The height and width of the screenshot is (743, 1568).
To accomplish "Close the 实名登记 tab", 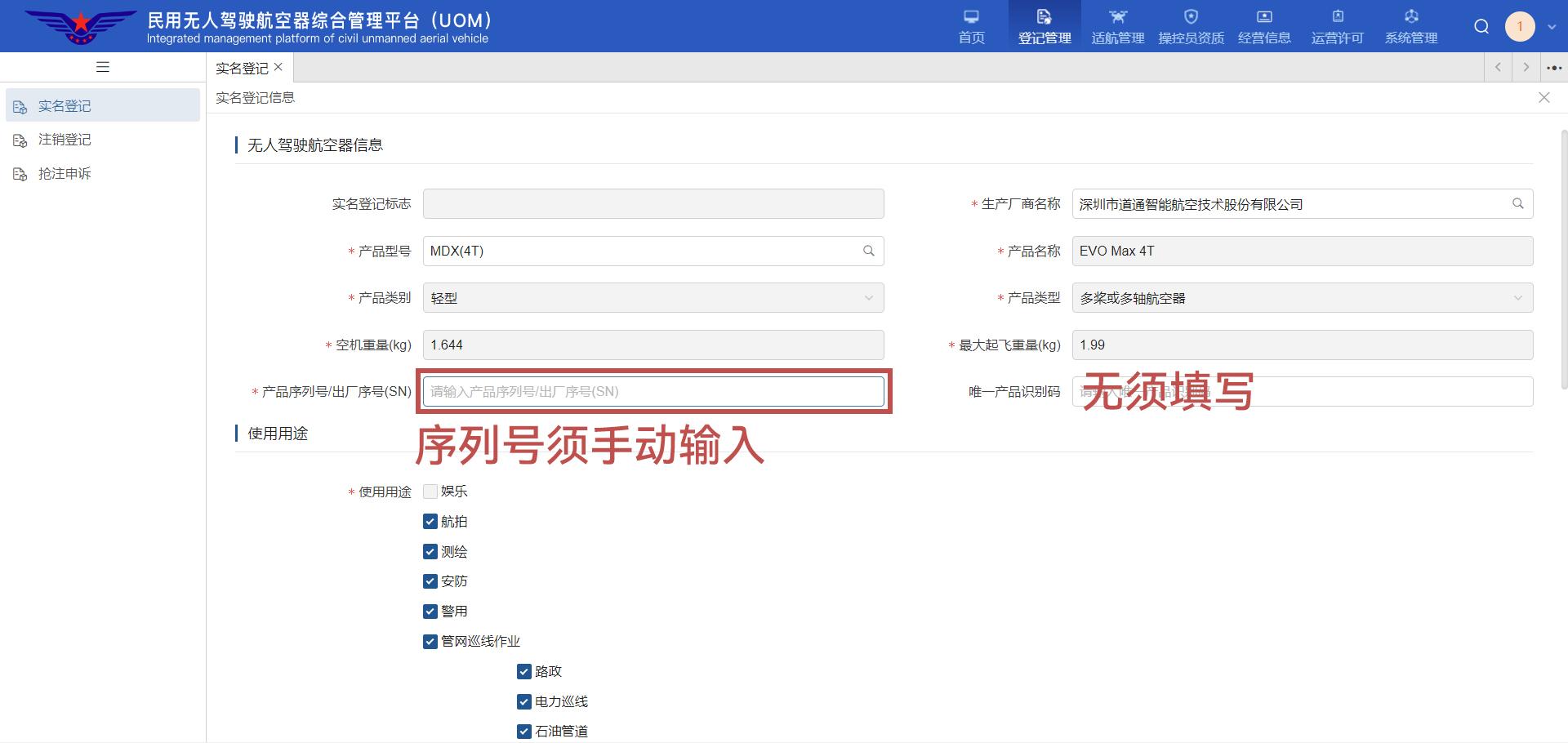I will click(x=278, y=68).
